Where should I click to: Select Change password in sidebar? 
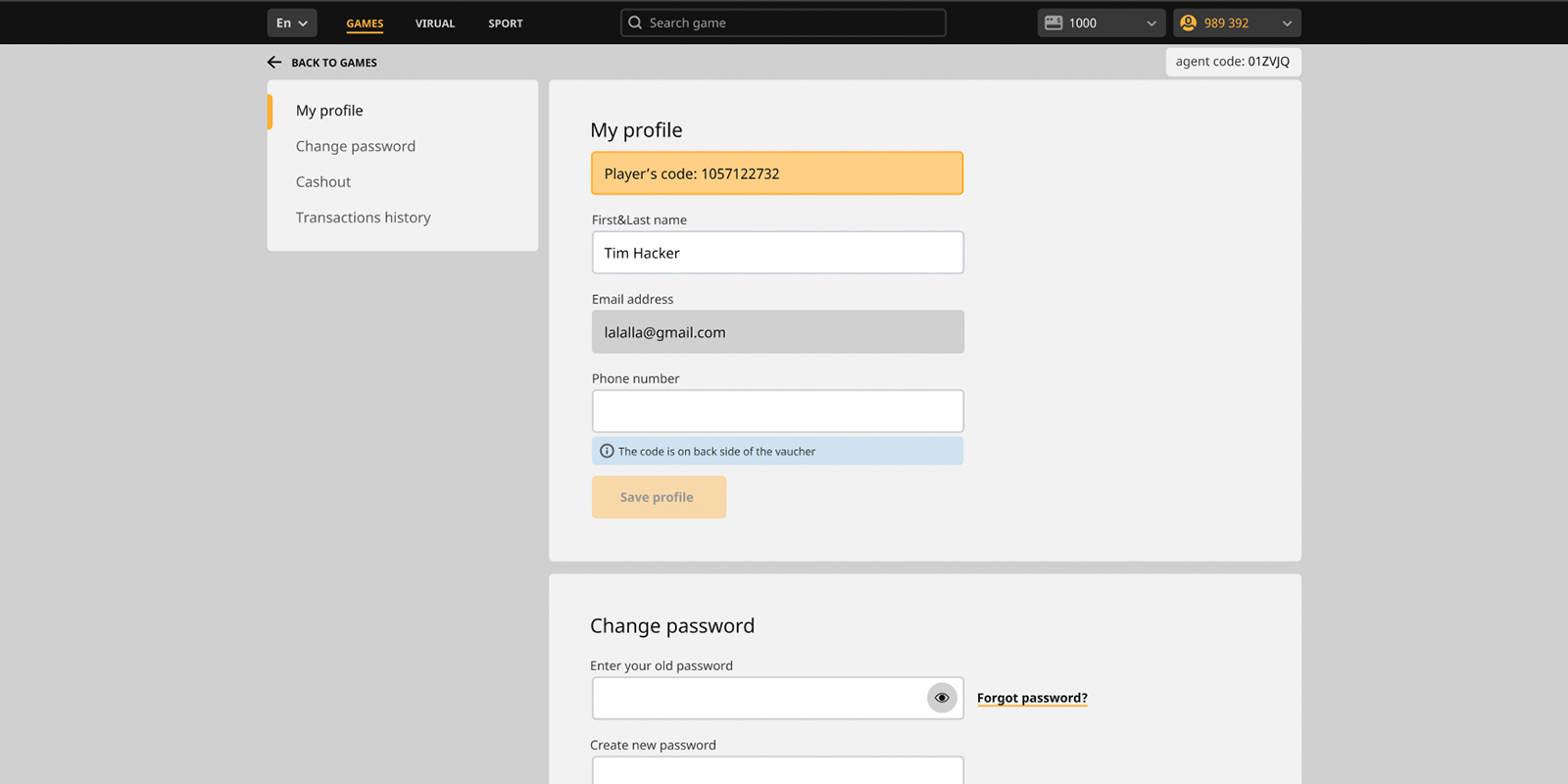pos(356,146)
